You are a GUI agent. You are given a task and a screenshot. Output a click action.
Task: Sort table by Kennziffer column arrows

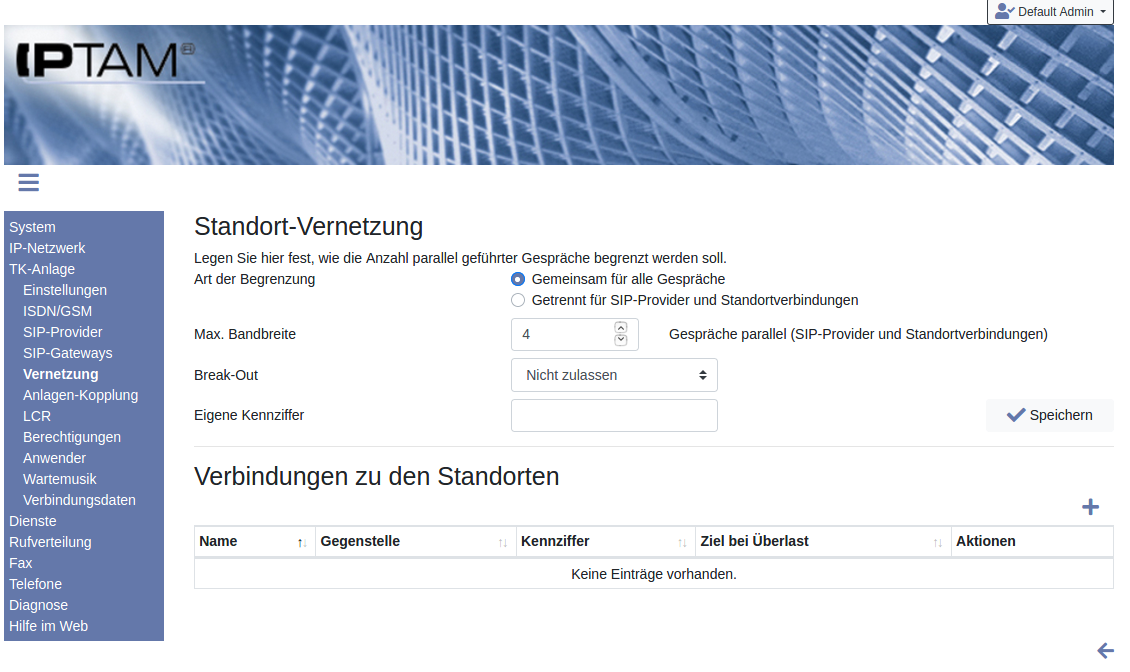tap(682, 542)
